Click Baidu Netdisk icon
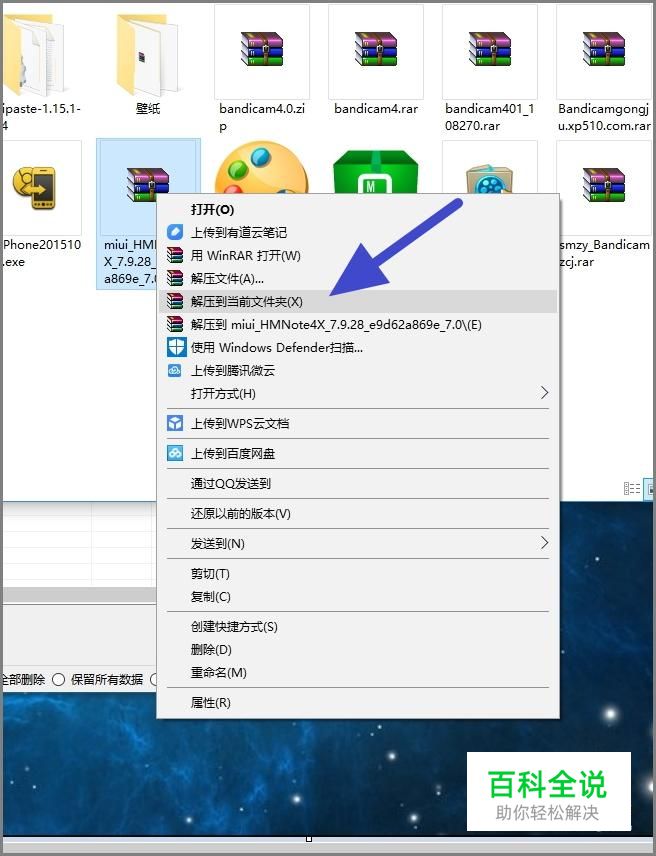Screen dimensions: 656x856 point(175,453)
